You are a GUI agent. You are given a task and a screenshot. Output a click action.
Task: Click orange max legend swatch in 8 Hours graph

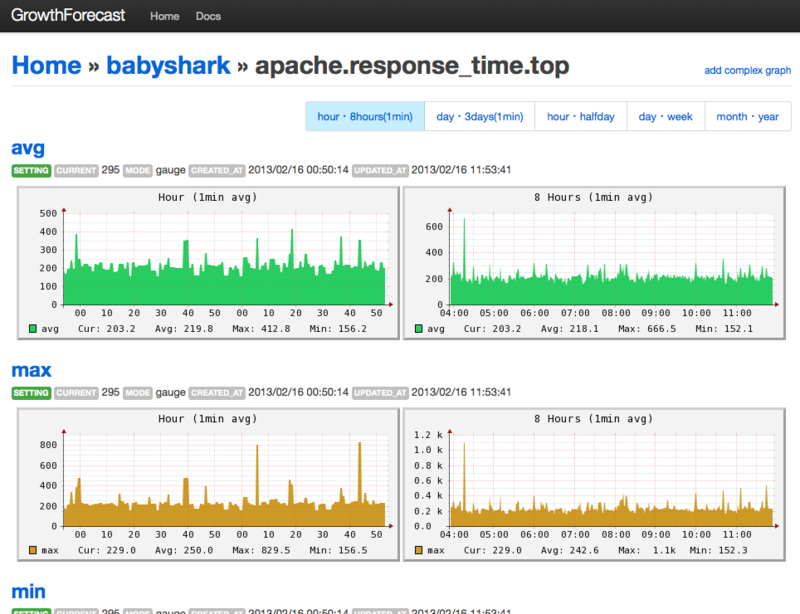click(418, 550)
